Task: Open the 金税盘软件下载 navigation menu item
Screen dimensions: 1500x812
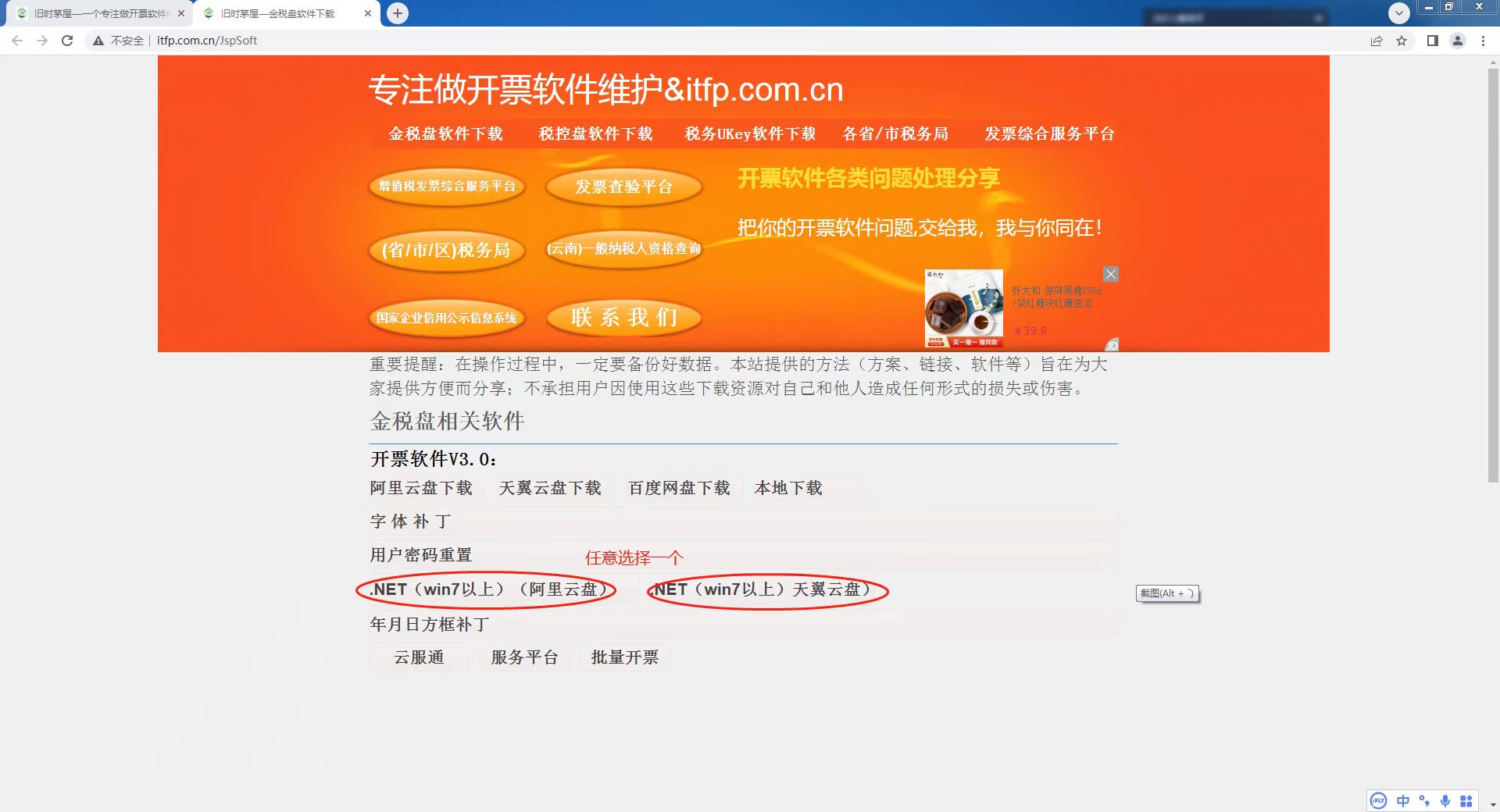Action: point(446,134)
